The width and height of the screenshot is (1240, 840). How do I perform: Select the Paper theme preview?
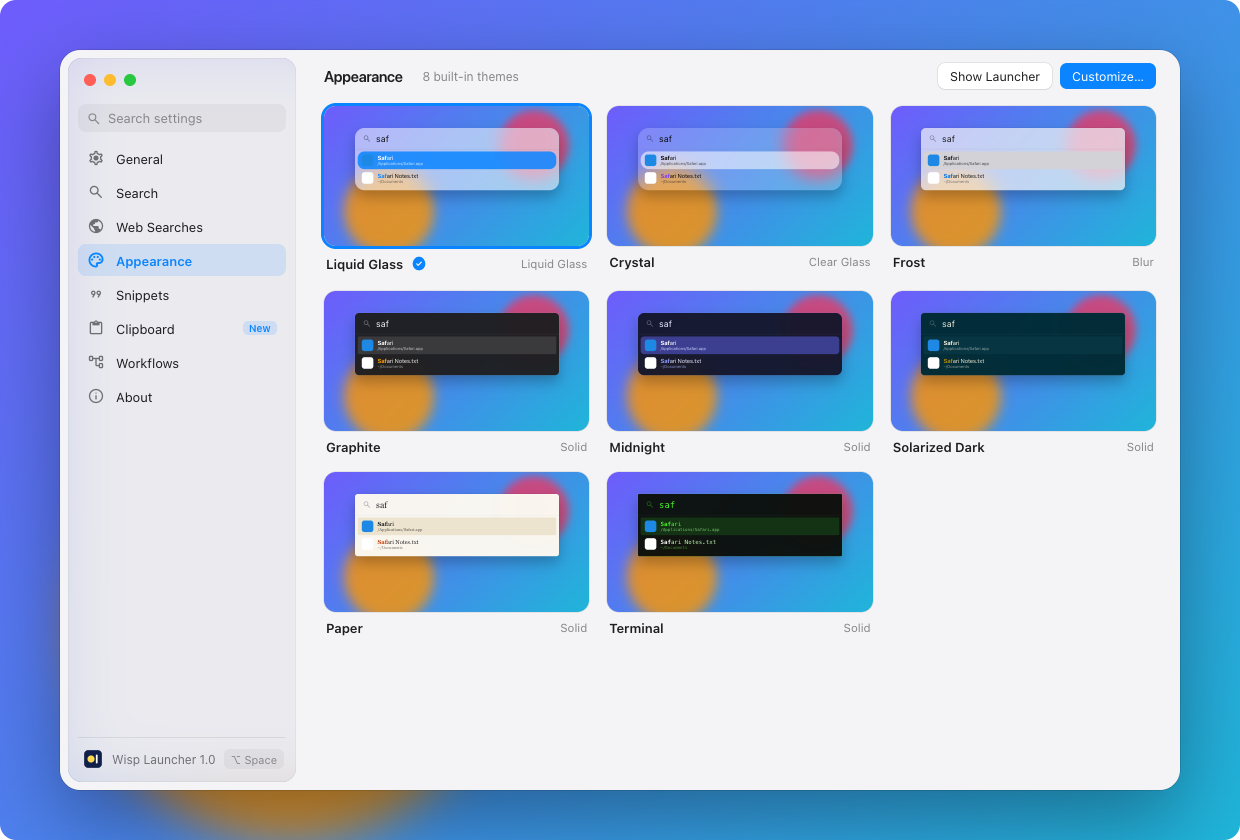click(x=456, y=542)
